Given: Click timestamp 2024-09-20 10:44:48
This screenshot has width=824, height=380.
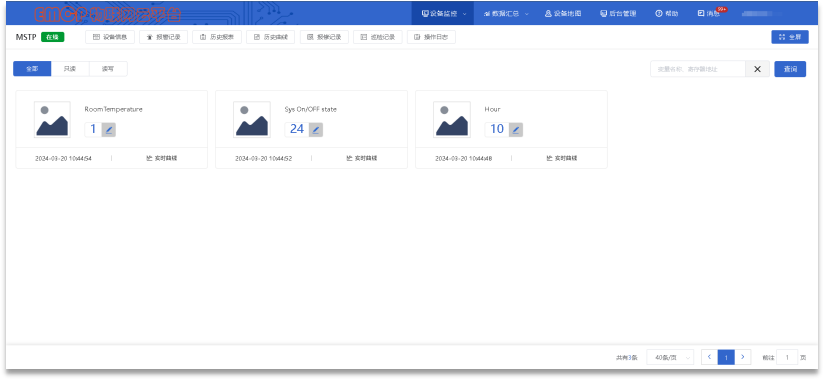Looking at the screenshot, I should [464, 158].
